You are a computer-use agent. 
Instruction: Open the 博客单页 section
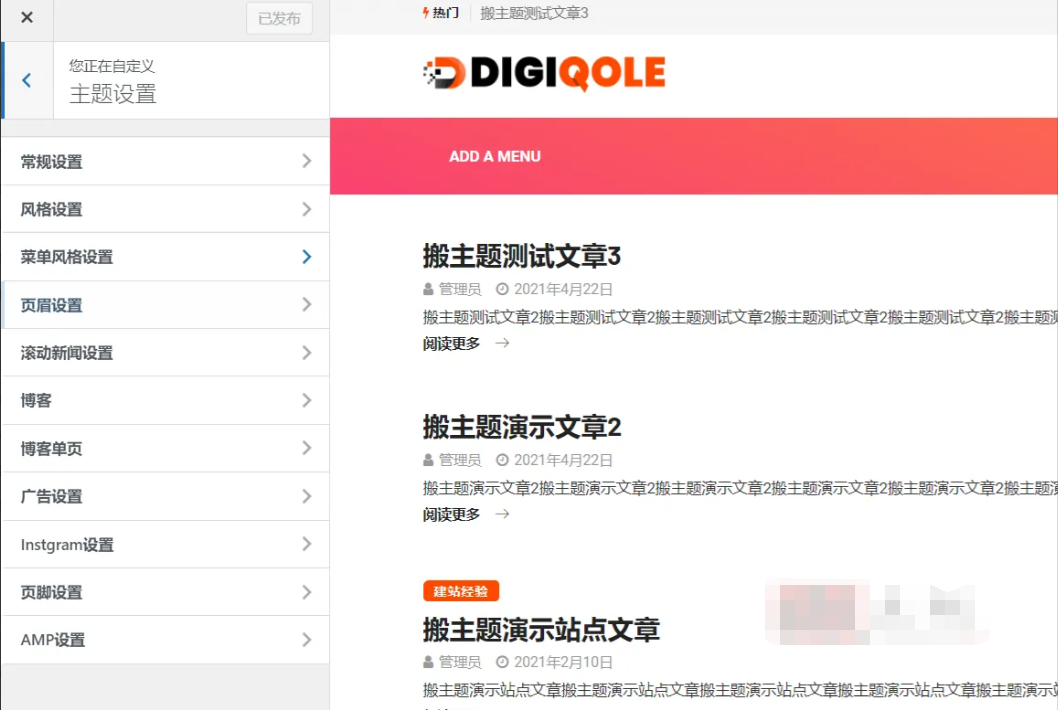tap(165, 448)
